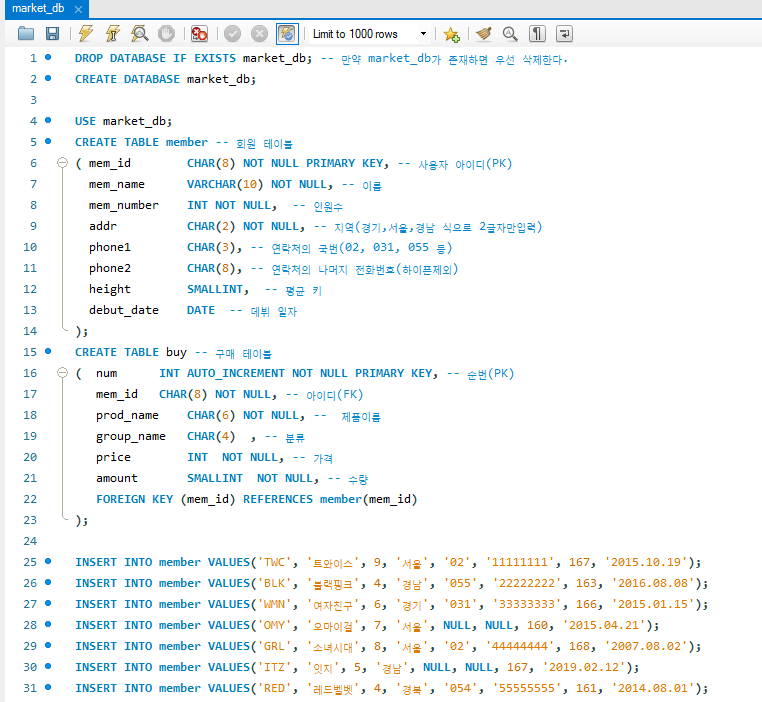Image resolution: width=762 pixels, height=702 pixels.
Task: Click VARCHAR(10) type on line 7
Action: pos(225,184)
